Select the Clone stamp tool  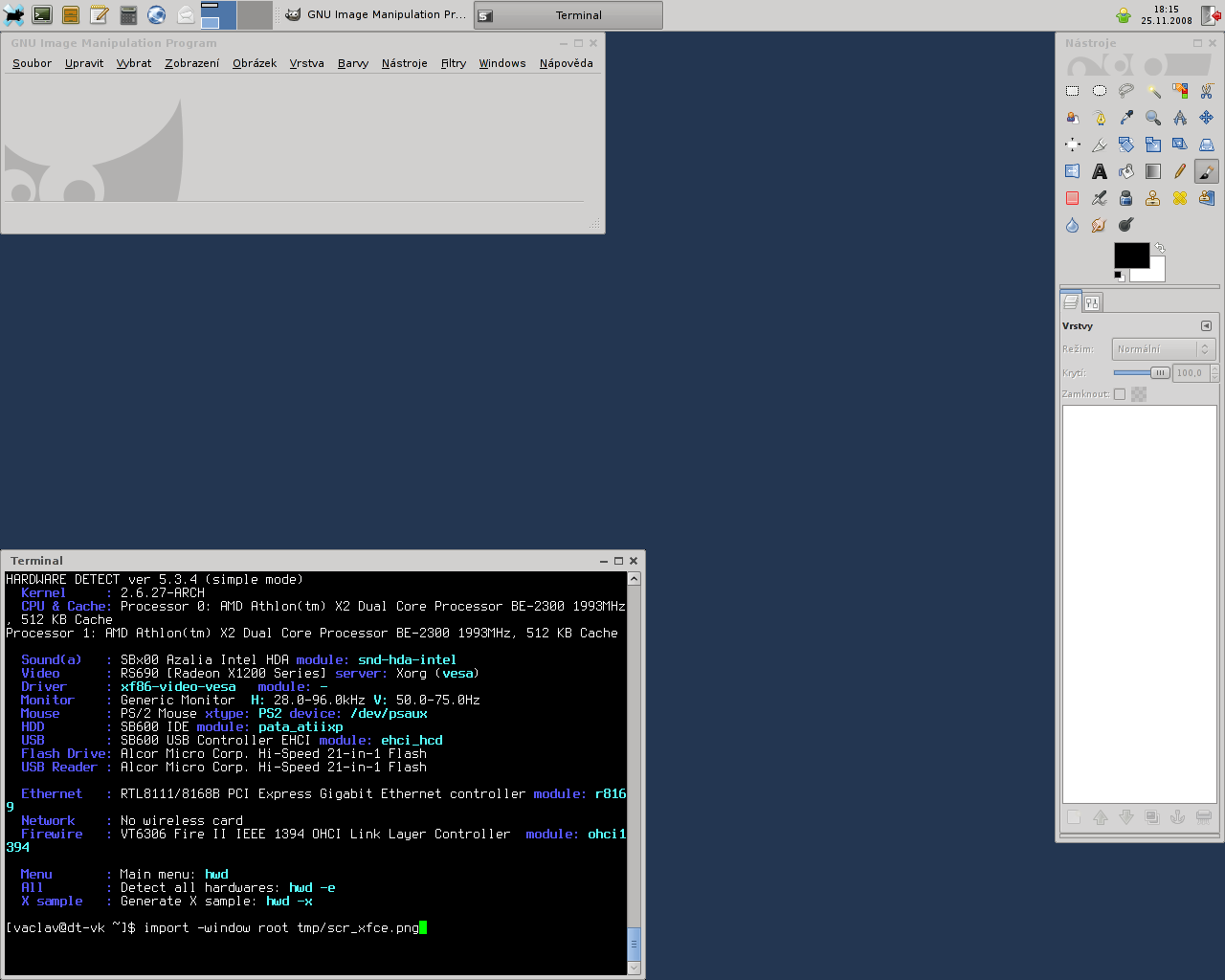pos(1153,198)
